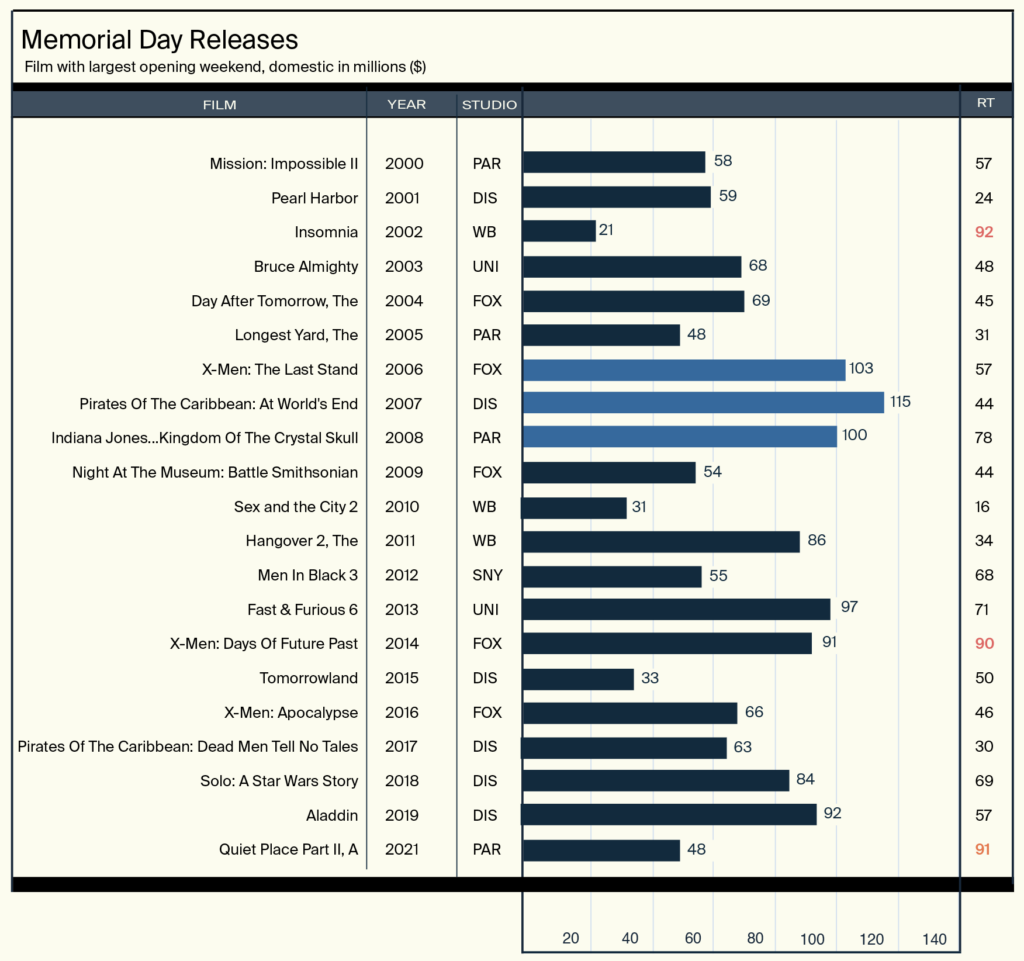Click the Tomorrowland bar valued 33
1024x961 pixels.
[x=578, y=679]
